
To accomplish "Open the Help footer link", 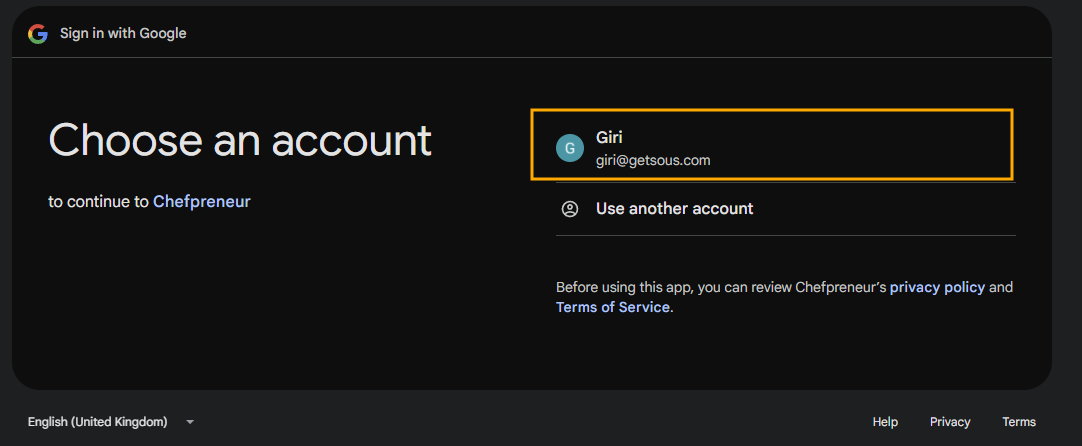I will pyautogui.click(x=885, y=422).
